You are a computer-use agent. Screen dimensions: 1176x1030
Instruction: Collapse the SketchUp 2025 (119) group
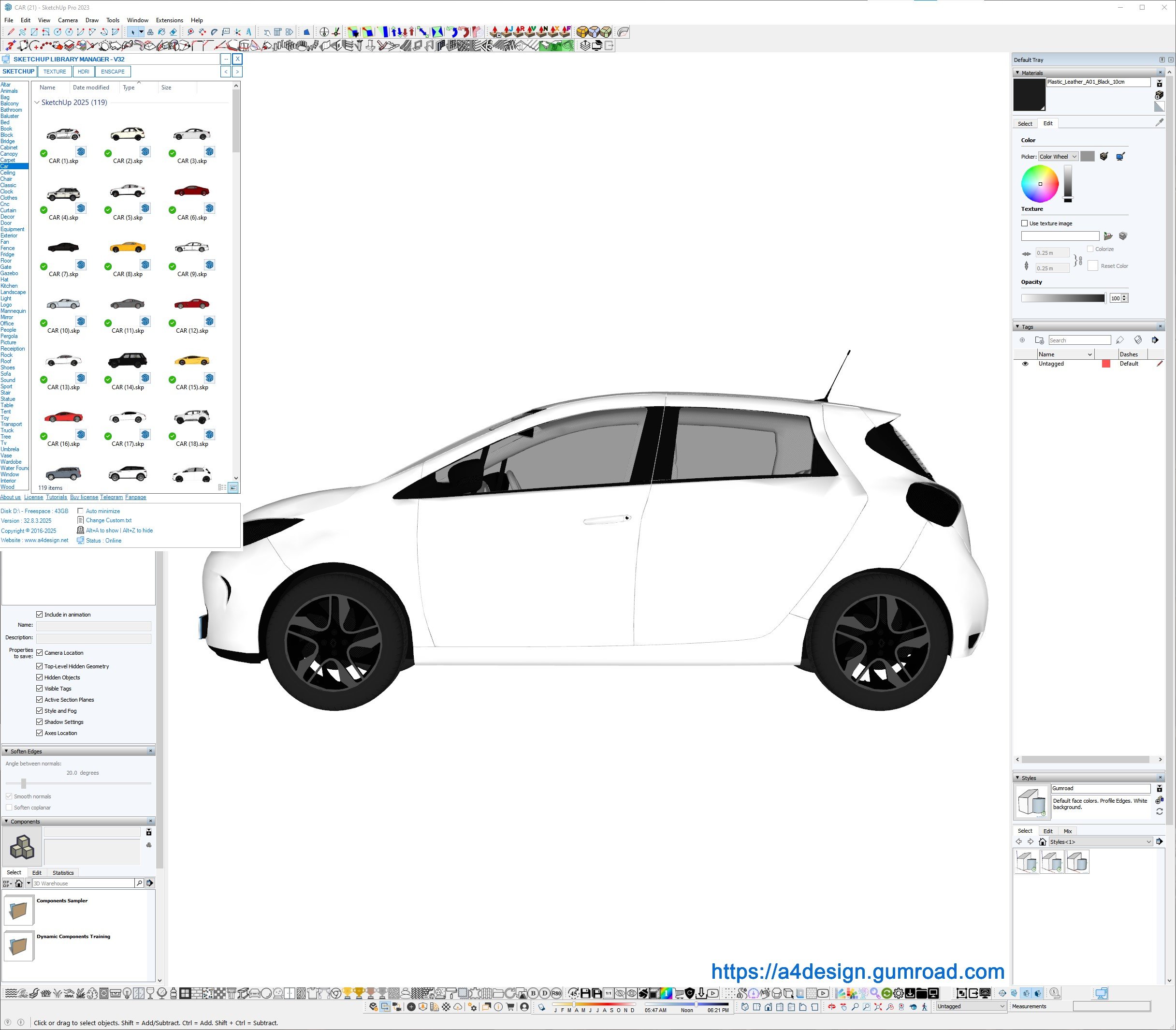tap(37, 103)
